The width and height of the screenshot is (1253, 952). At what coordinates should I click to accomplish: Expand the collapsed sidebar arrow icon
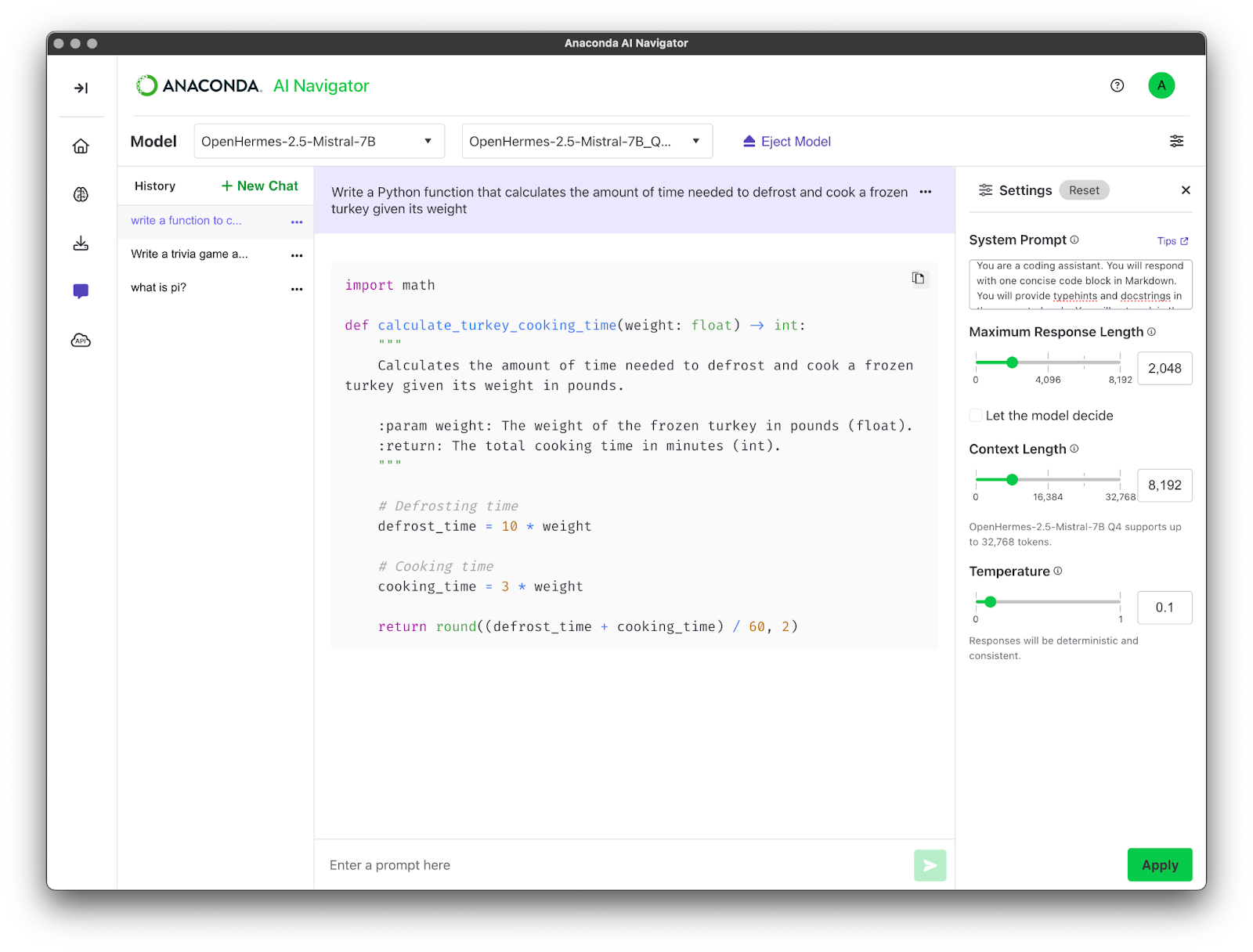(x=81, y=88)
